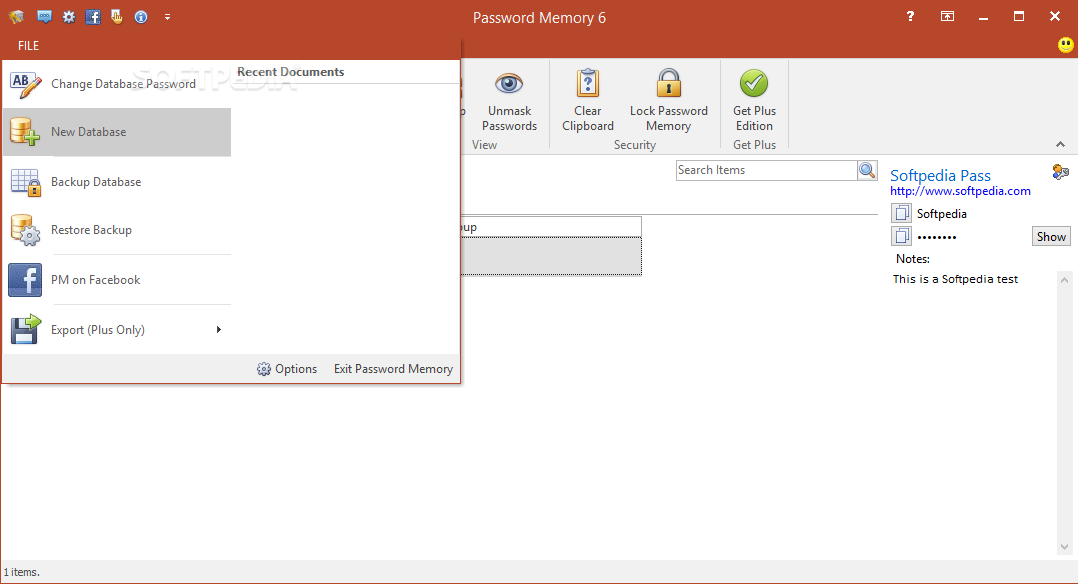The width and height of the screenshot is (1078, 584).
Task: Click the Options button in the file menu
Action: point(287,369)
